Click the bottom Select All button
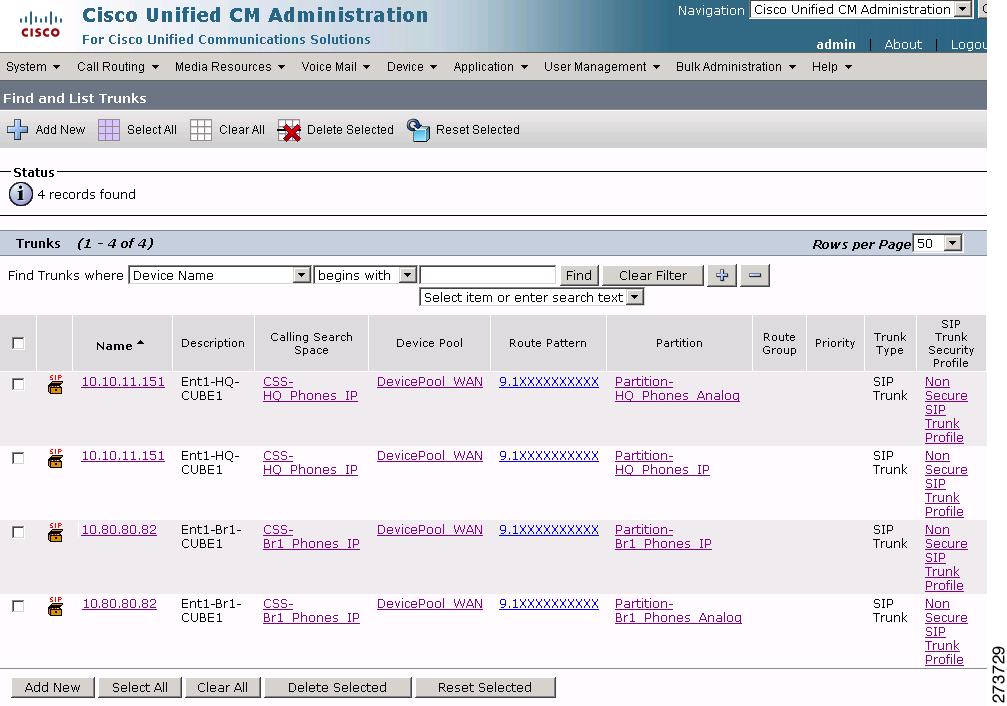This screenshot has height=706, width=1007. [x=140, y=687]
